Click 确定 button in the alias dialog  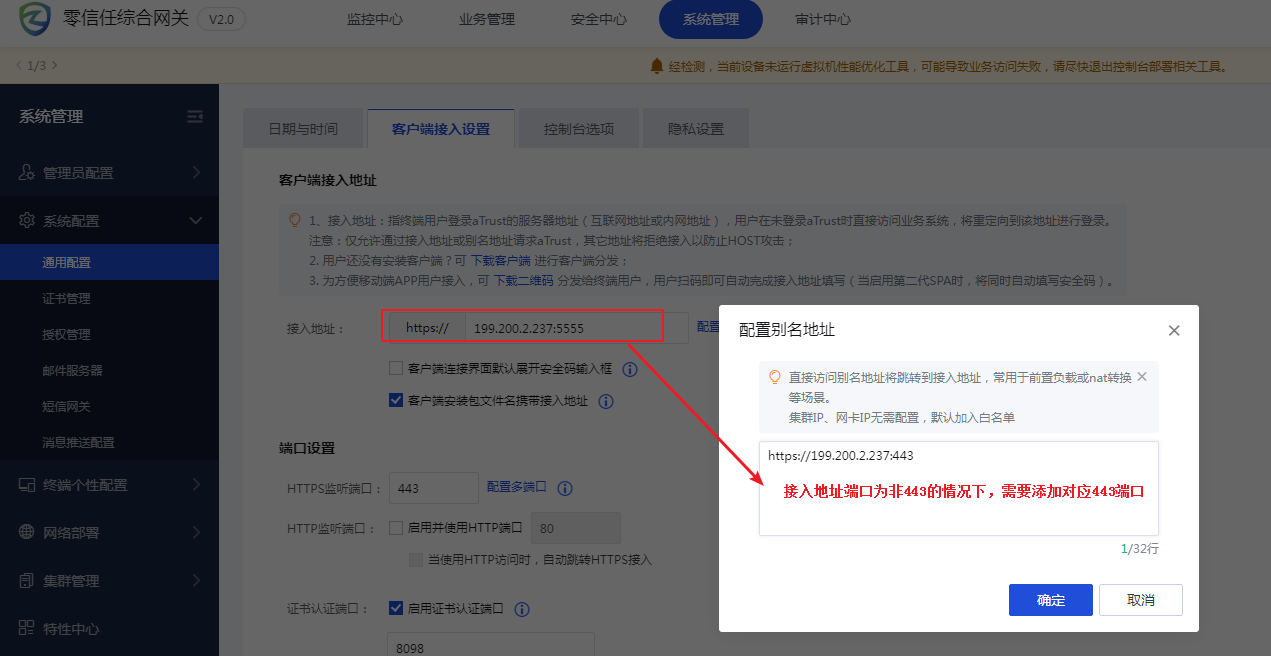tap(1050, 600)
